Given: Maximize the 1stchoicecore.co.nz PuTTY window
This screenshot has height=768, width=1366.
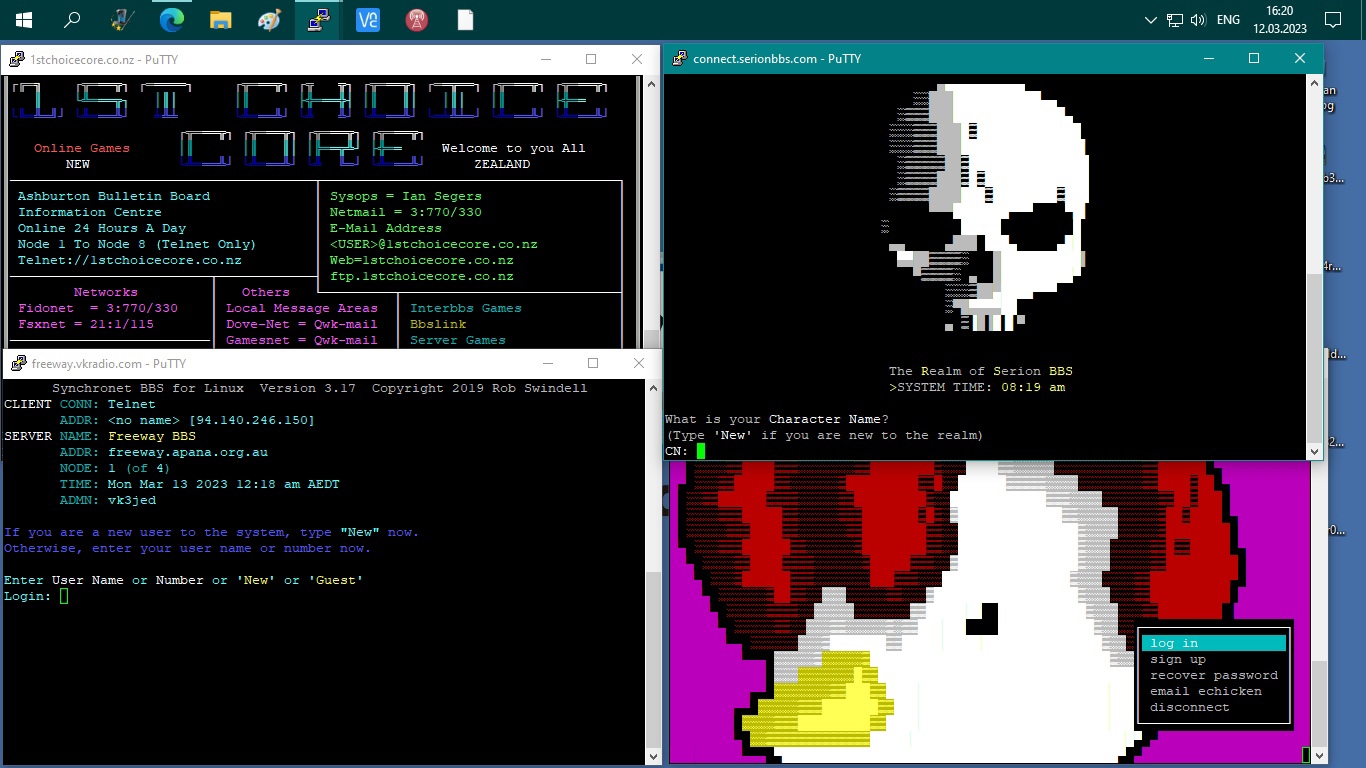Looking at the screenshot, I should pyautogui.click(x=591, y=60).
